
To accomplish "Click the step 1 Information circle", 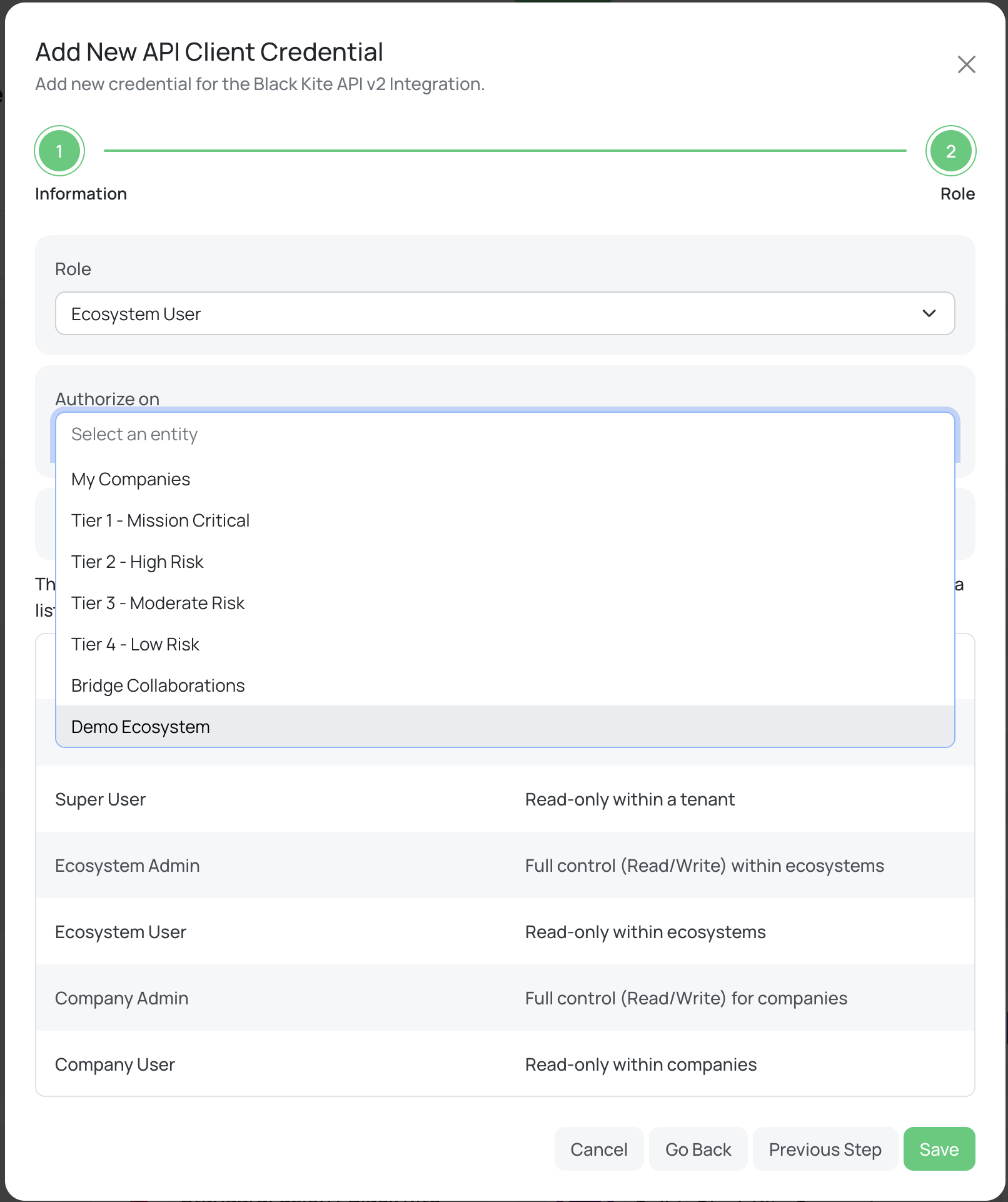I will point(59,151).
